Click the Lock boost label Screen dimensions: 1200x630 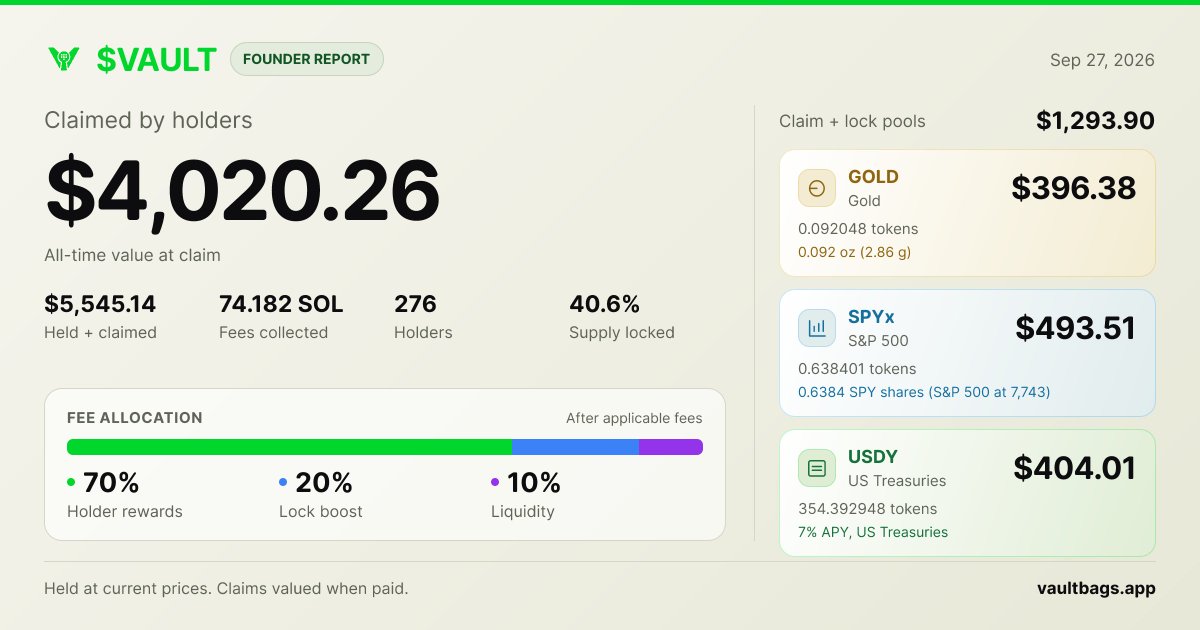321,512
